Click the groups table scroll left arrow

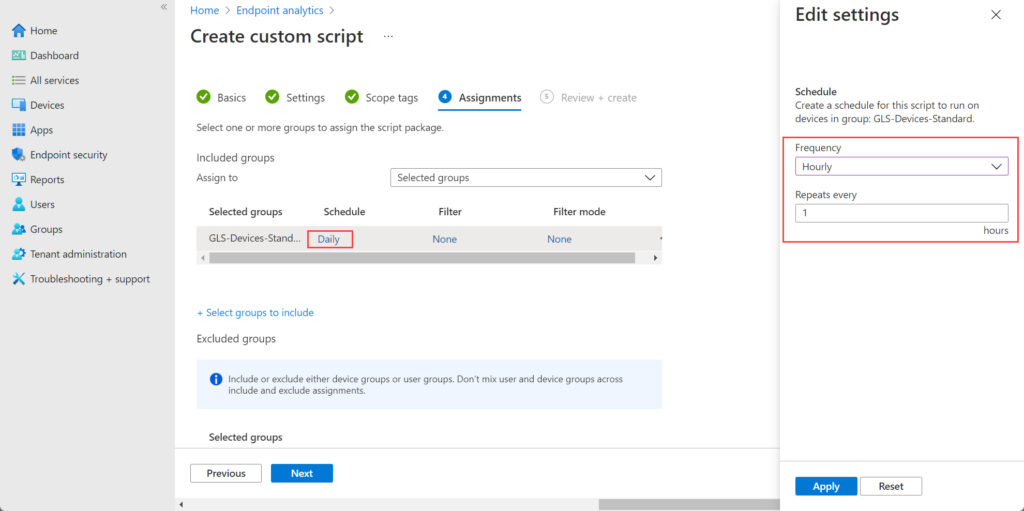pyautogui.click(x=202, y=258)
